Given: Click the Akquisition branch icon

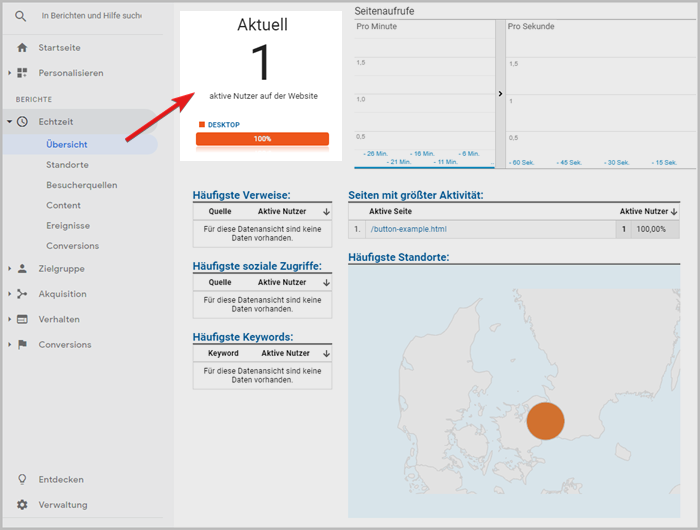Looking at the screenshot, I should (x=22, y=294).
